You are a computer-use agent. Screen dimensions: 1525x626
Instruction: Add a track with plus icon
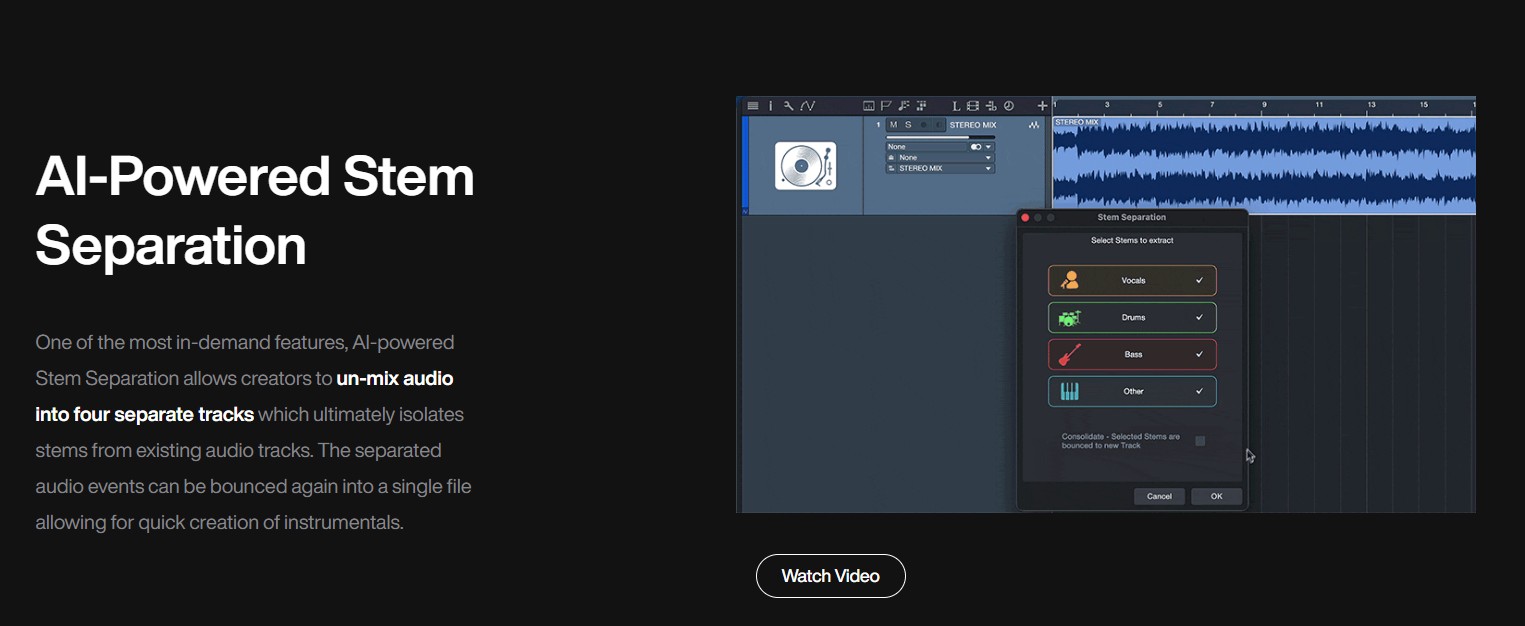(1042, 106)
